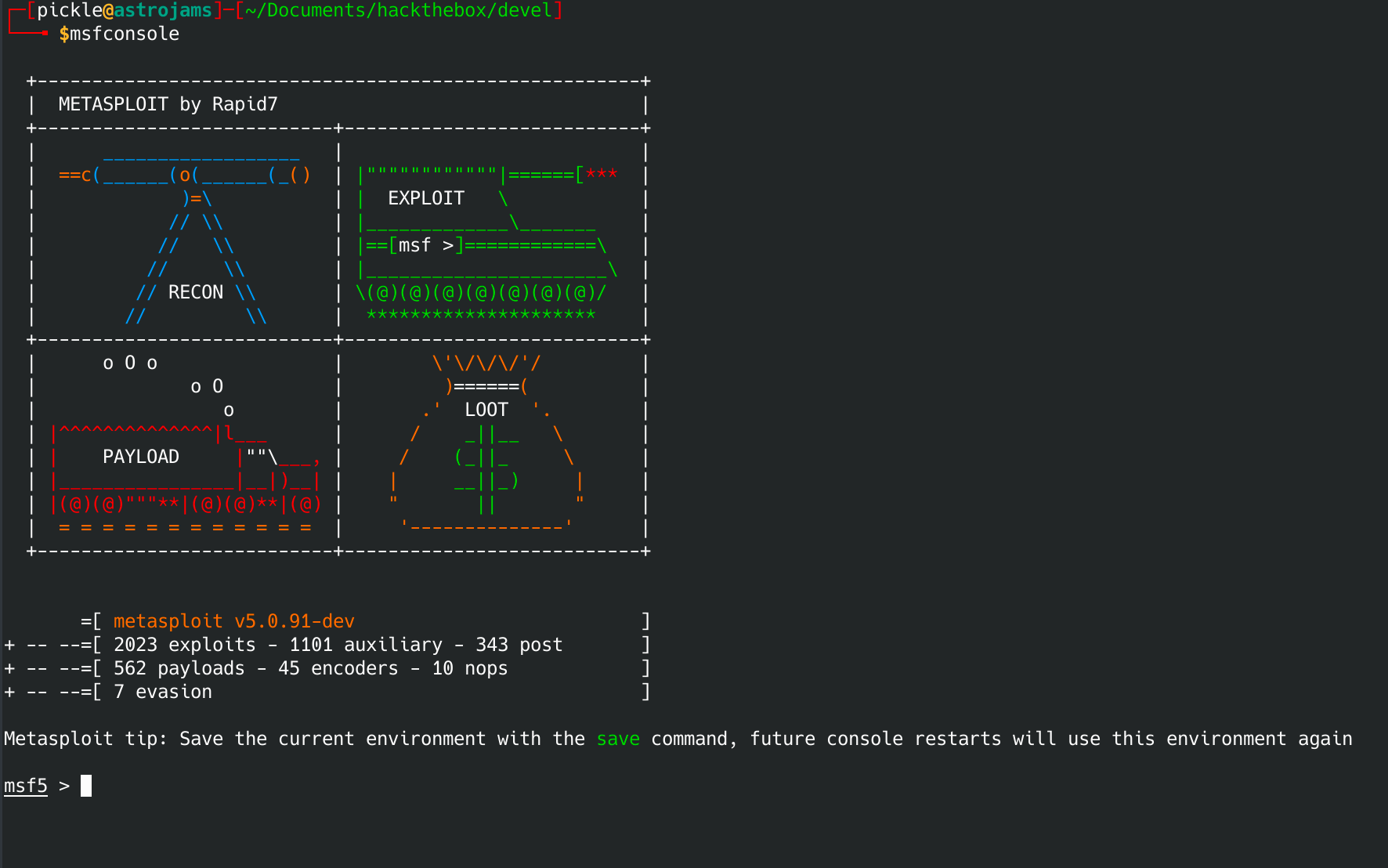Click the "1101 auxiliary" count text

click(x=366, y=645)
